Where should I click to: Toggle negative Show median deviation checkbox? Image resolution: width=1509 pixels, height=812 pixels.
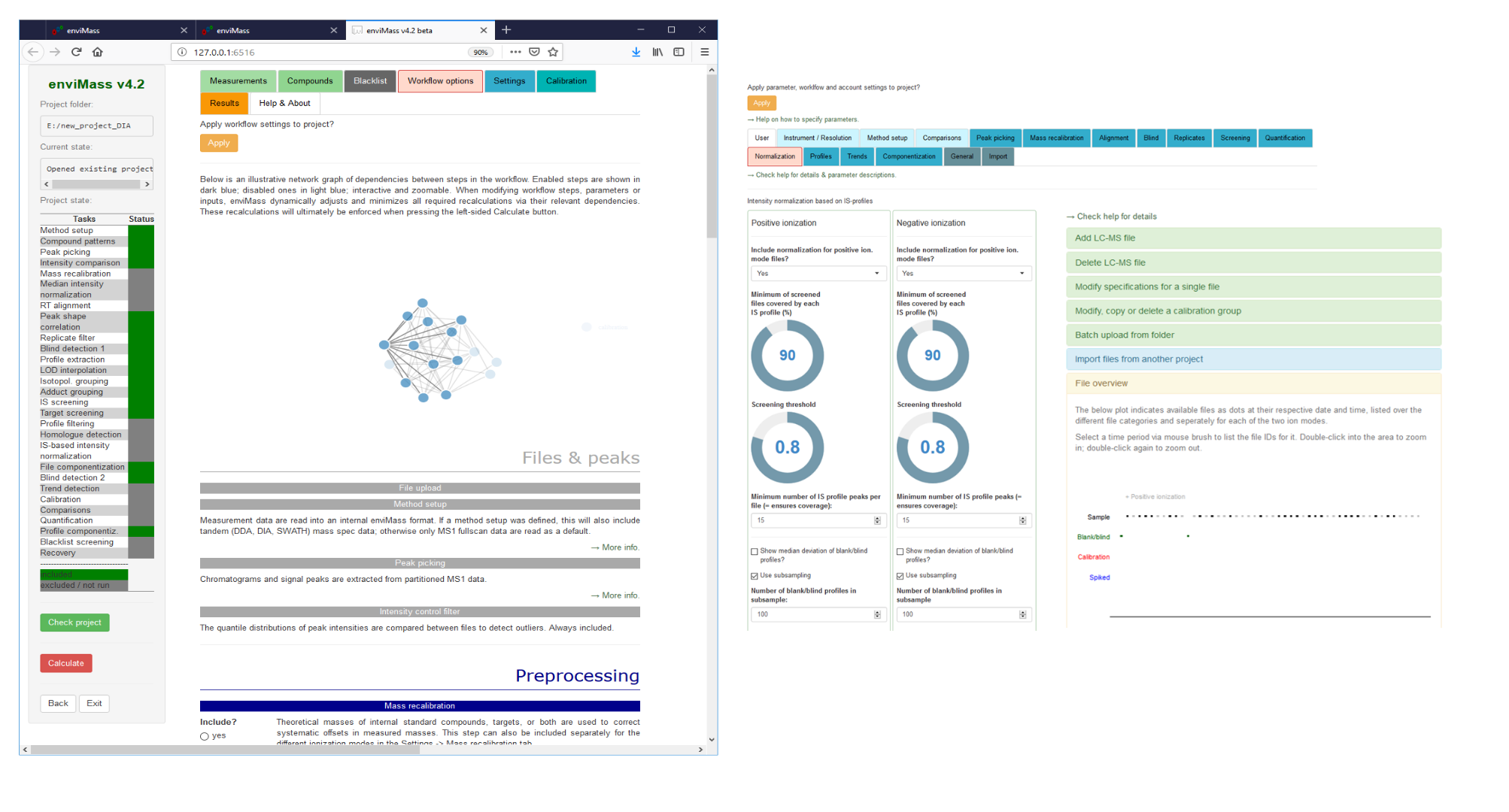pos(900,552)
